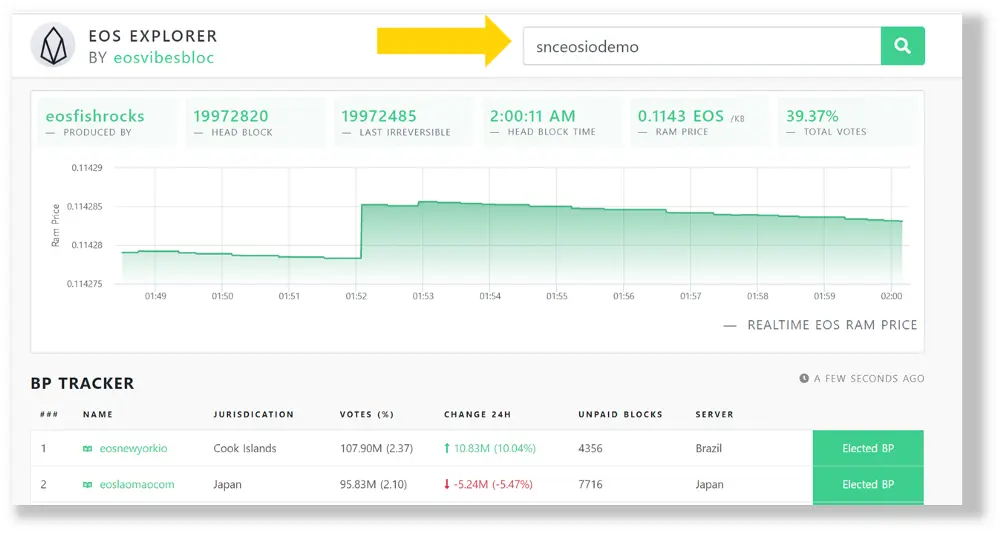Focus the search field containing snceosiodemo
This screenshot has width=1000, height=533.
pos(702,46)
